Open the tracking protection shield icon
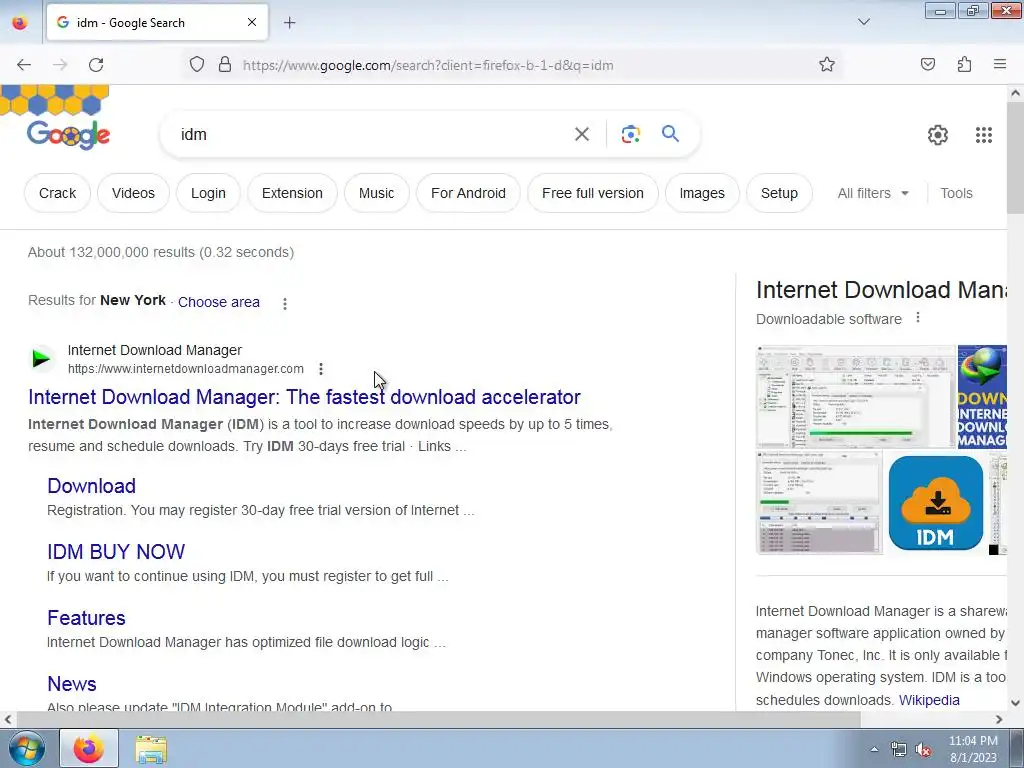The image size is (1024, 768). click(197, 64)
